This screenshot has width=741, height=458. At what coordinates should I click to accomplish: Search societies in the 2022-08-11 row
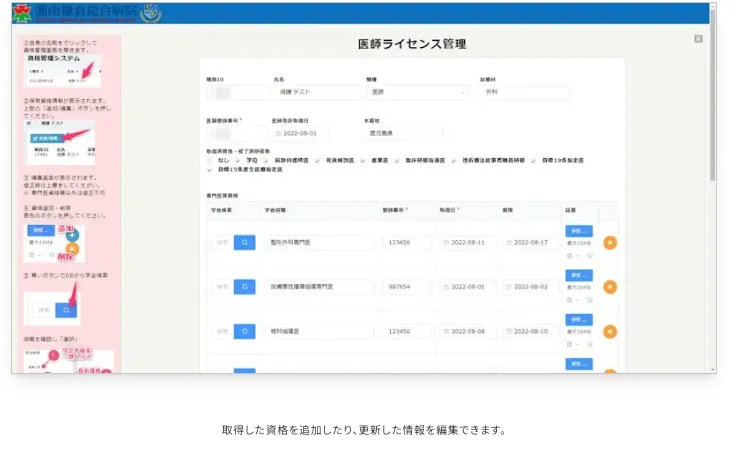pos(244,242)
